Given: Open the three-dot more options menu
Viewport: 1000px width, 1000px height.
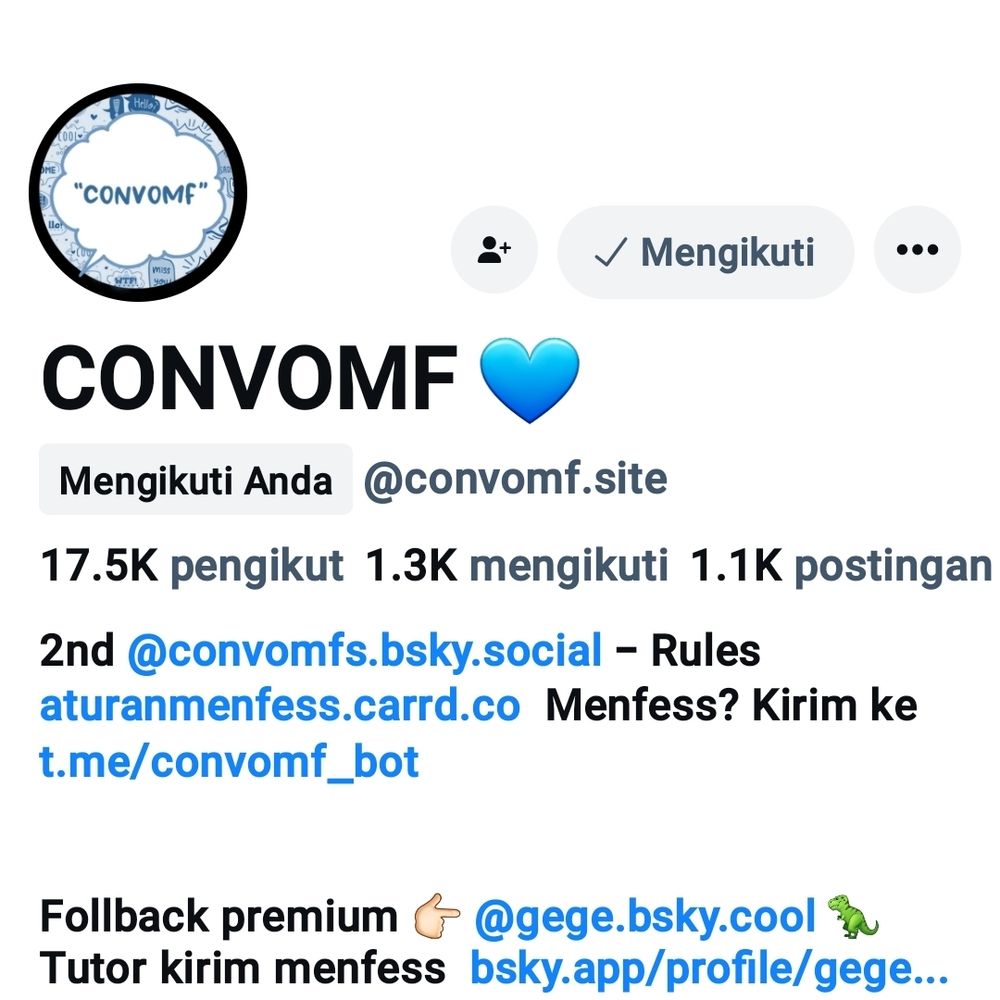Looking at the screenshot, I should click(x=917, y=249).
